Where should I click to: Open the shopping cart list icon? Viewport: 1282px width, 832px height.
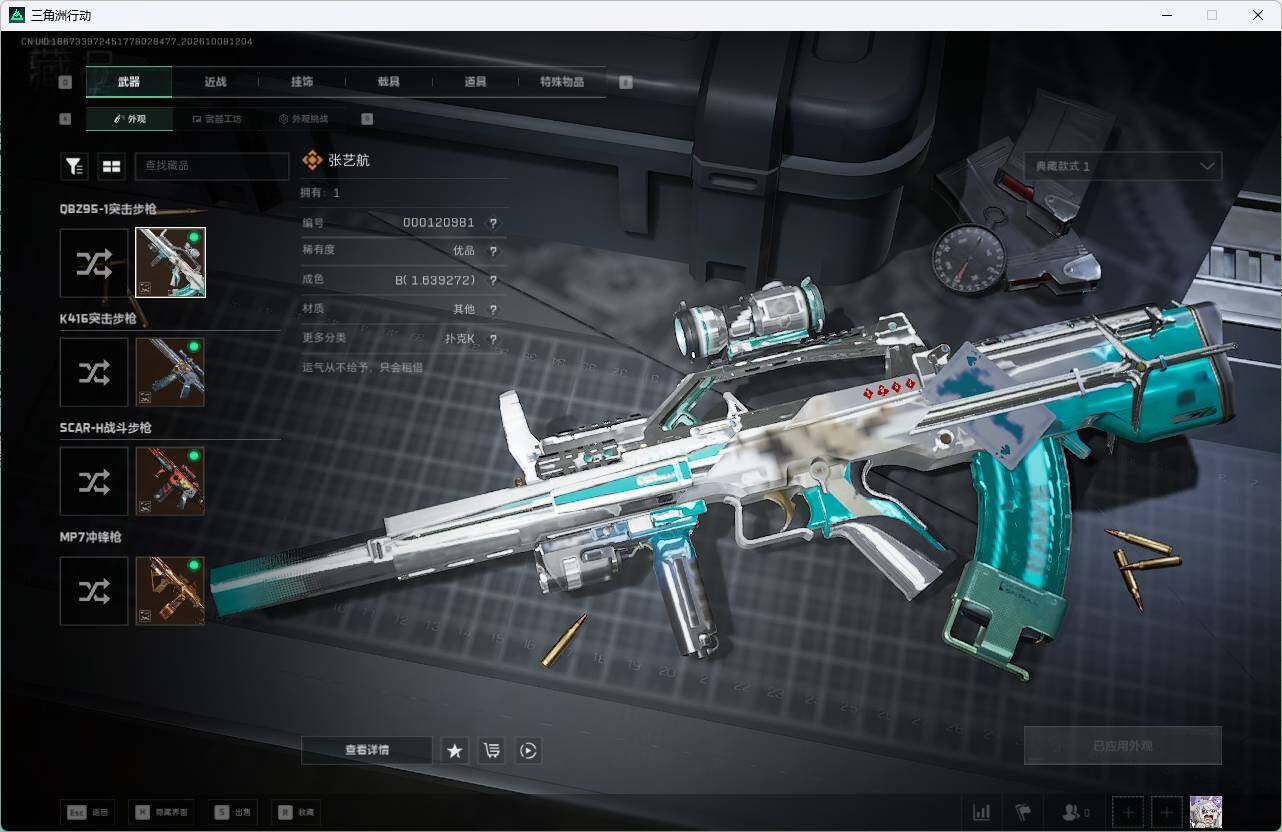(491, 750)
